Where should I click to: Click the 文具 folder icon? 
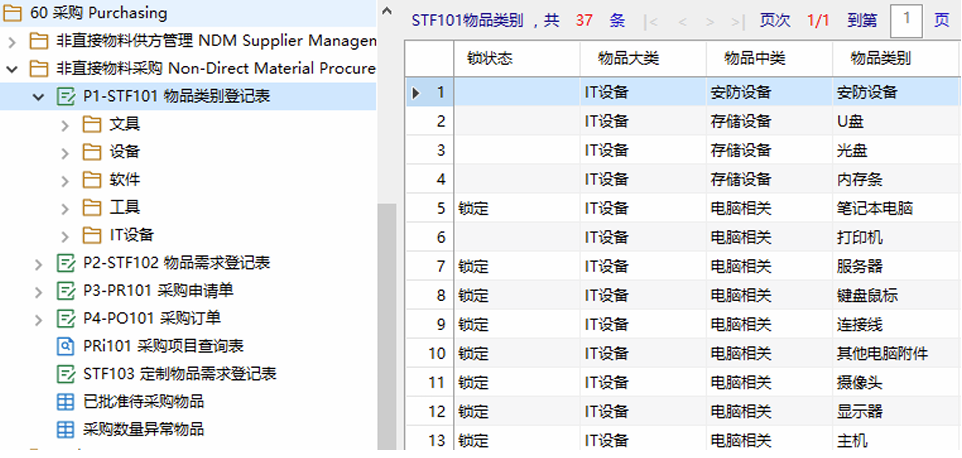pos(92,125)
